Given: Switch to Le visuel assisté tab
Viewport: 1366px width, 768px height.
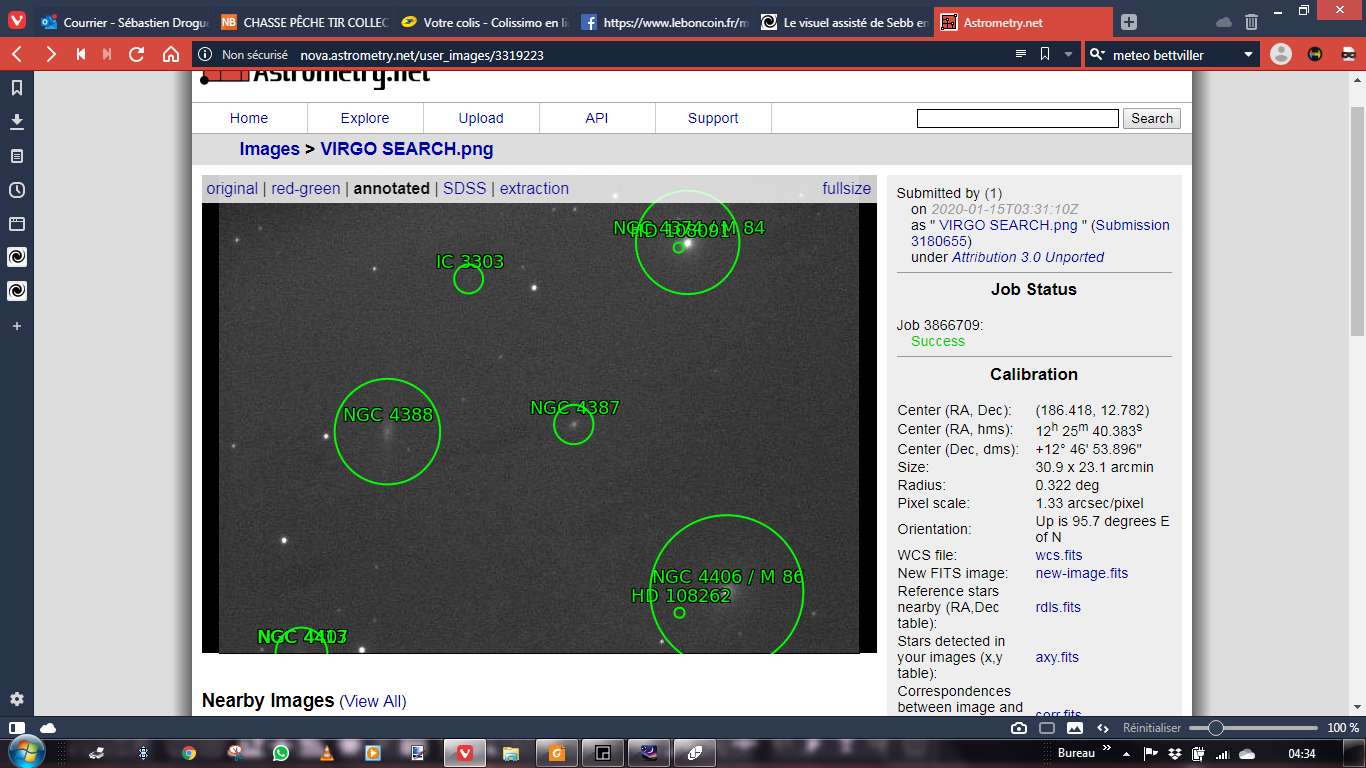Looking at the screenshot, I should [x=843, y=22].
